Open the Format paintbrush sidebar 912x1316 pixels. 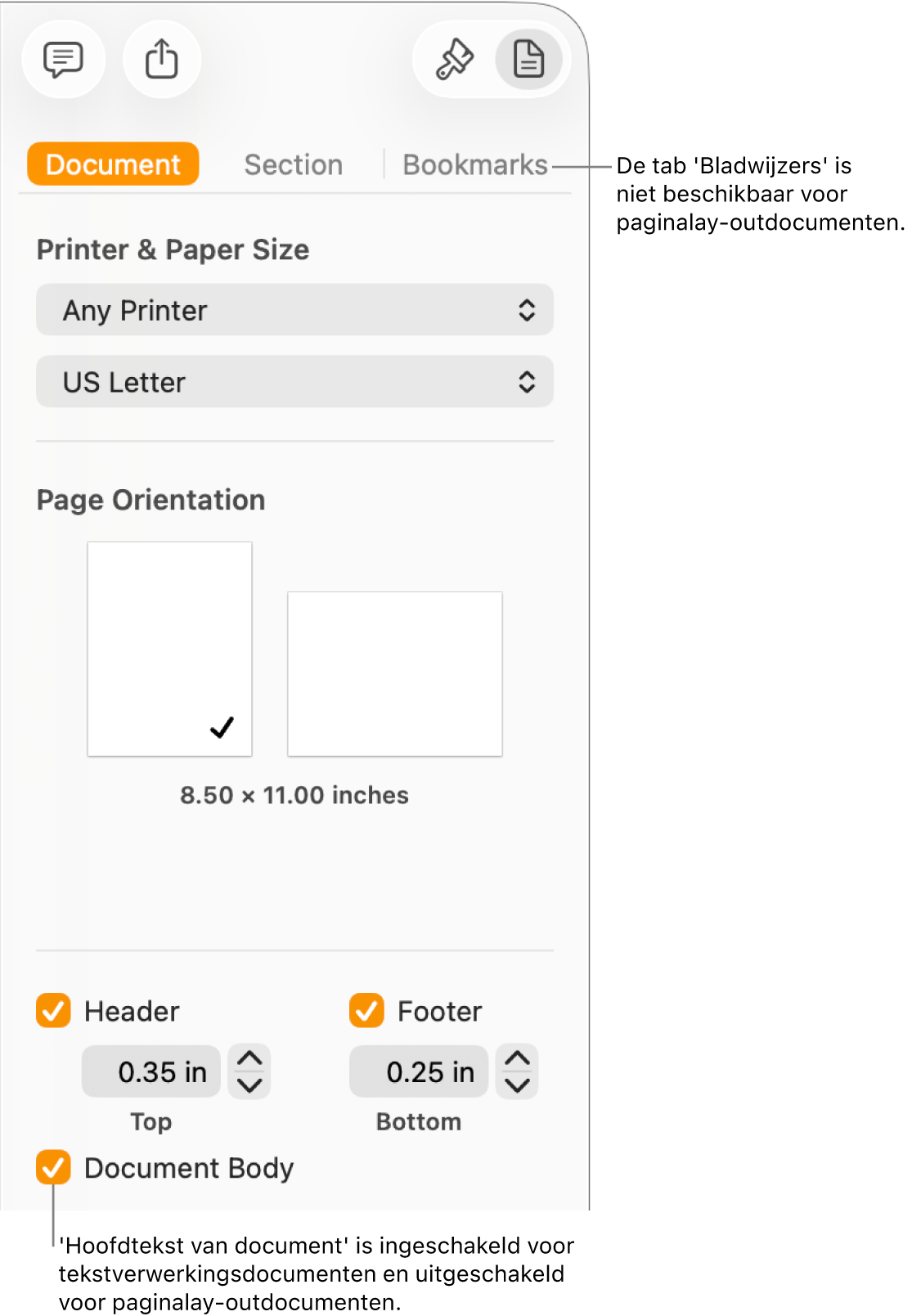(454, 60)
